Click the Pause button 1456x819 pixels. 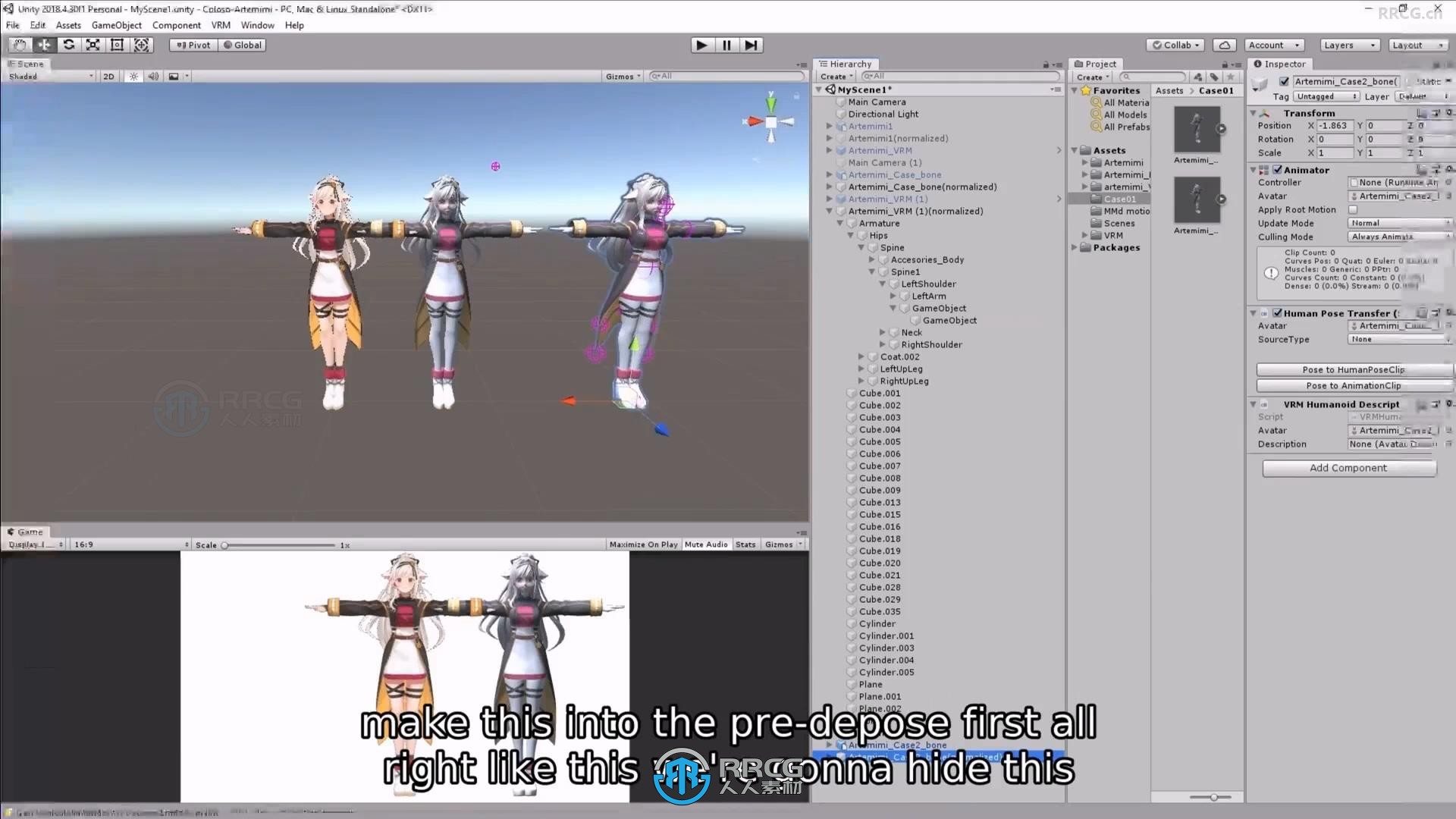coord(726,45)
